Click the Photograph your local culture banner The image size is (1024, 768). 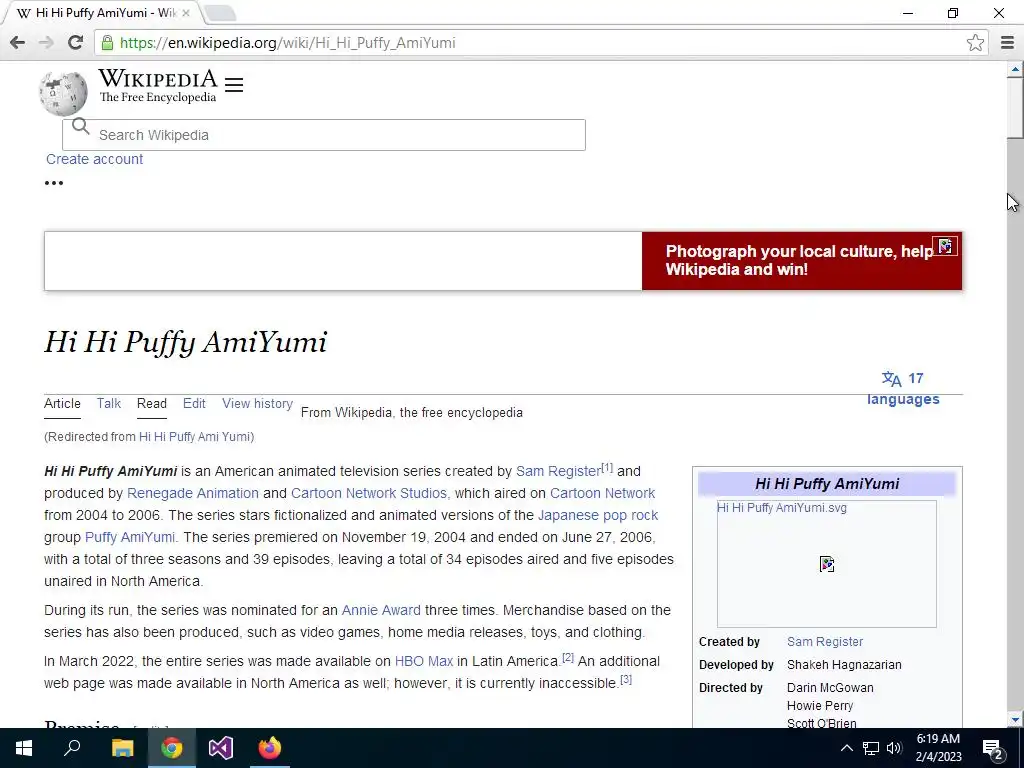(801, 261)
